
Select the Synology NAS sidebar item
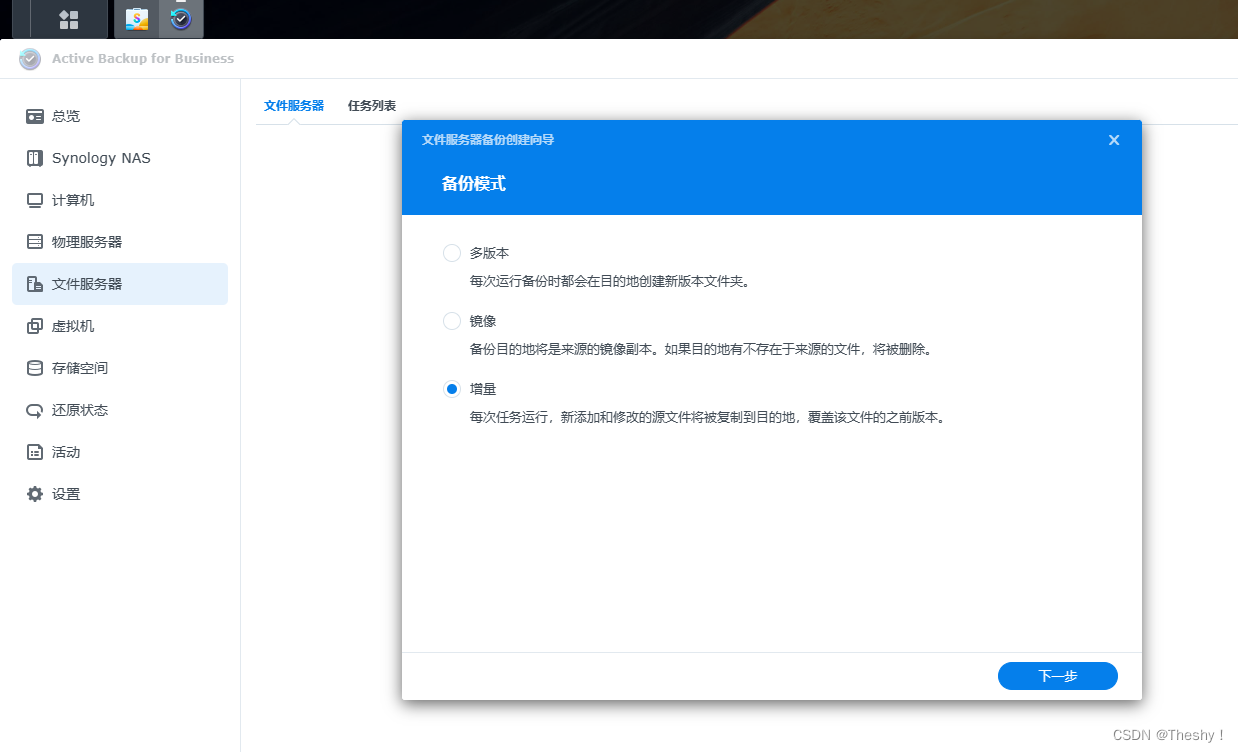point(101,158)
